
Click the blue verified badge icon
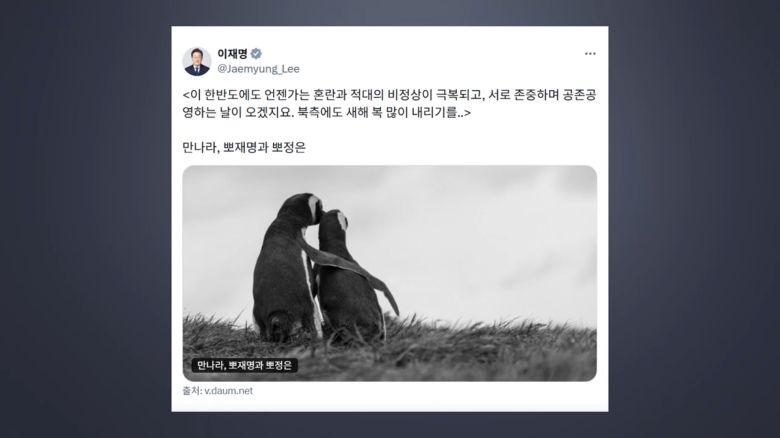tap(256, 54)
